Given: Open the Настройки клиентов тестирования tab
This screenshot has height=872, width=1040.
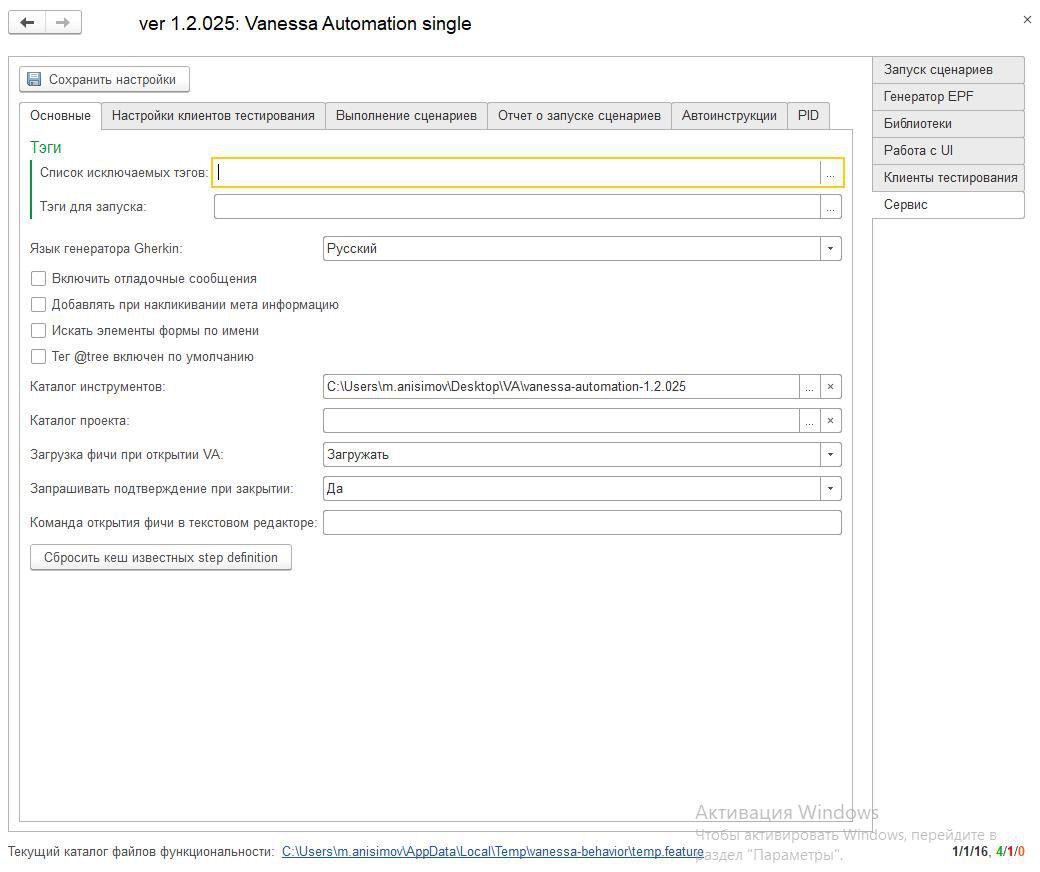Looking at the screenshot, I should click(213, 115).
